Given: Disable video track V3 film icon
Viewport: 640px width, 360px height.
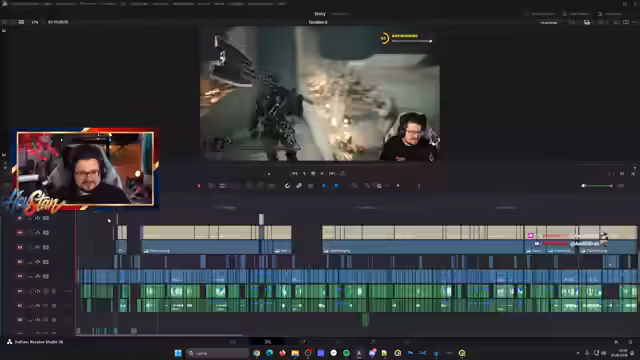Looking at the screenshot, I should click(46, 247).
